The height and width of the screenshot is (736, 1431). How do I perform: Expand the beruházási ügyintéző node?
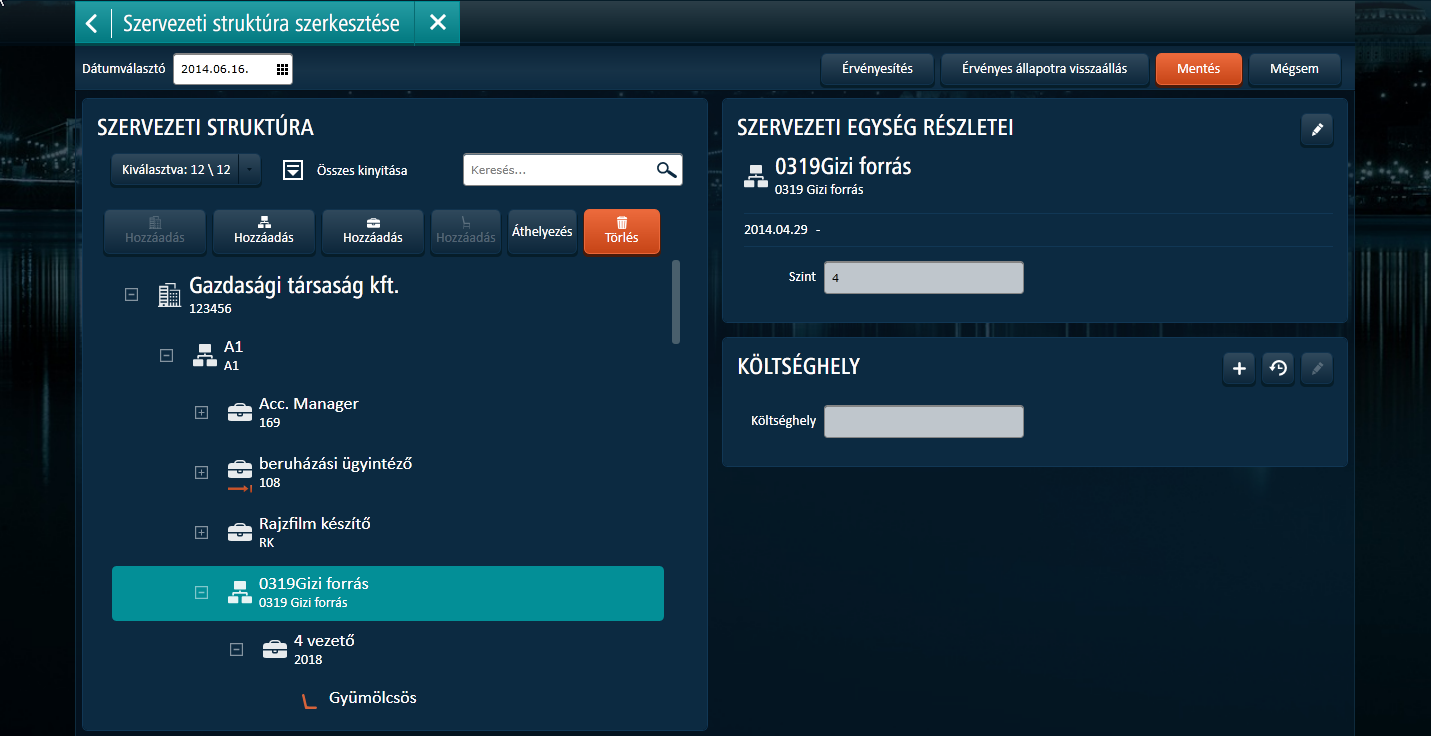201,472
